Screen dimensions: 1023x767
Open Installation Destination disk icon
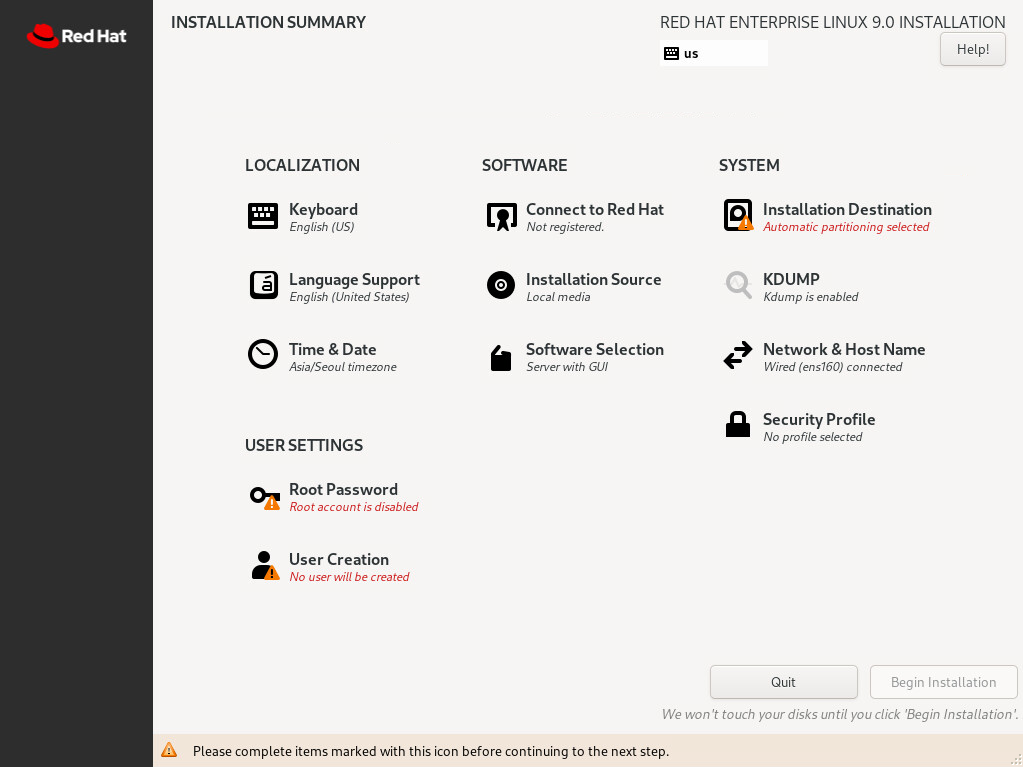(738, 215)
